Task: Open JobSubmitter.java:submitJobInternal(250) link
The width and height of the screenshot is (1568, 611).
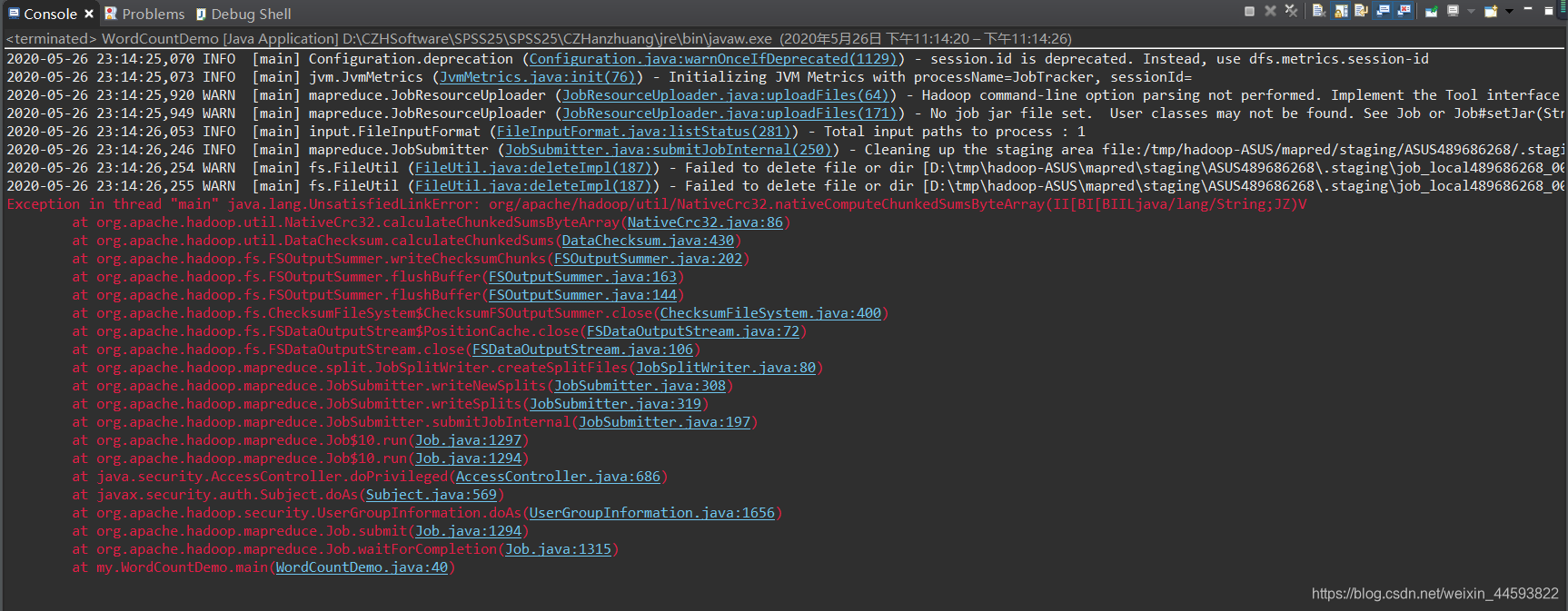Action: point(668,150)
